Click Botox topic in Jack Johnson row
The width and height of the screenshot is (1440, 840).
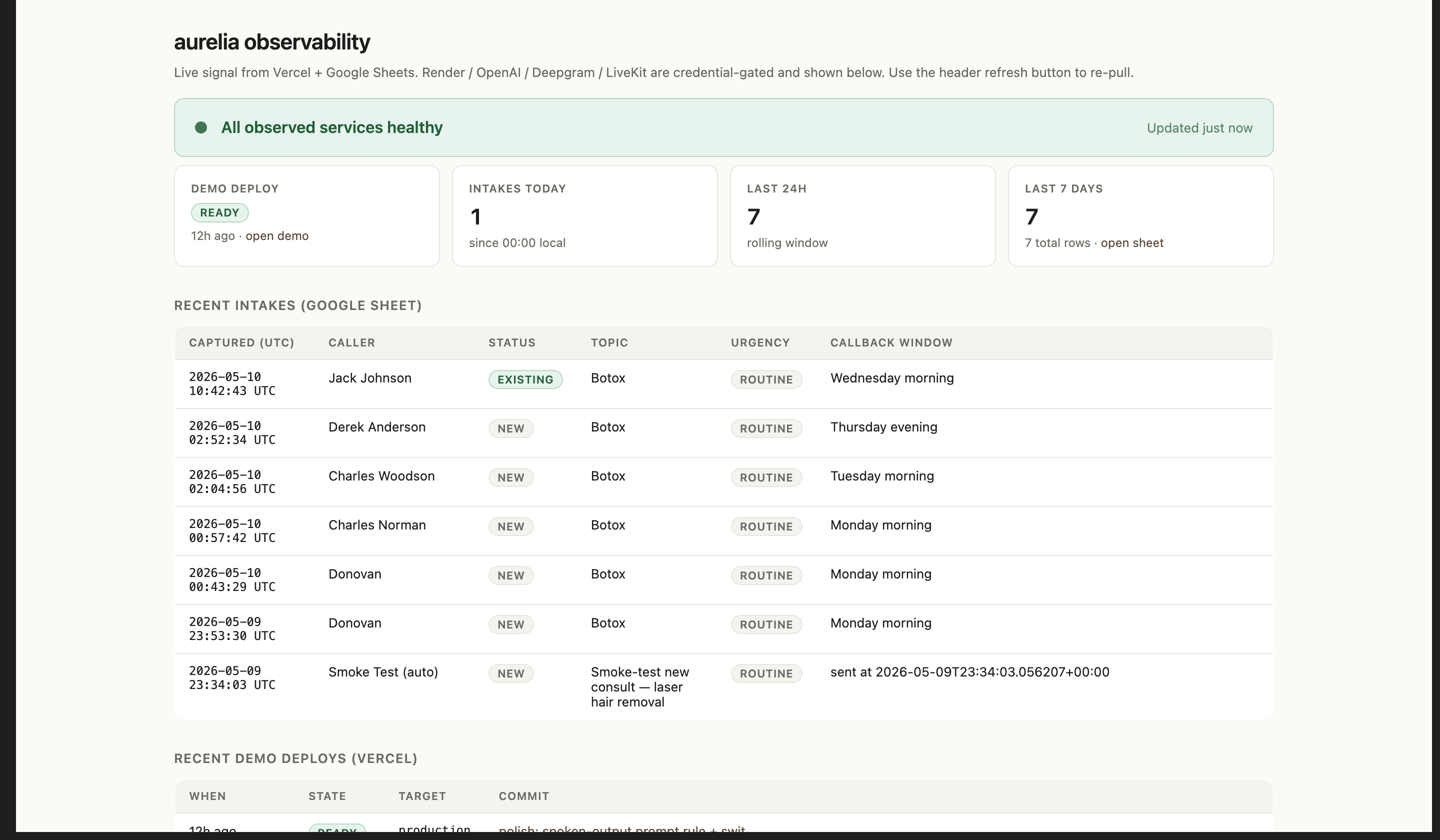608,378
